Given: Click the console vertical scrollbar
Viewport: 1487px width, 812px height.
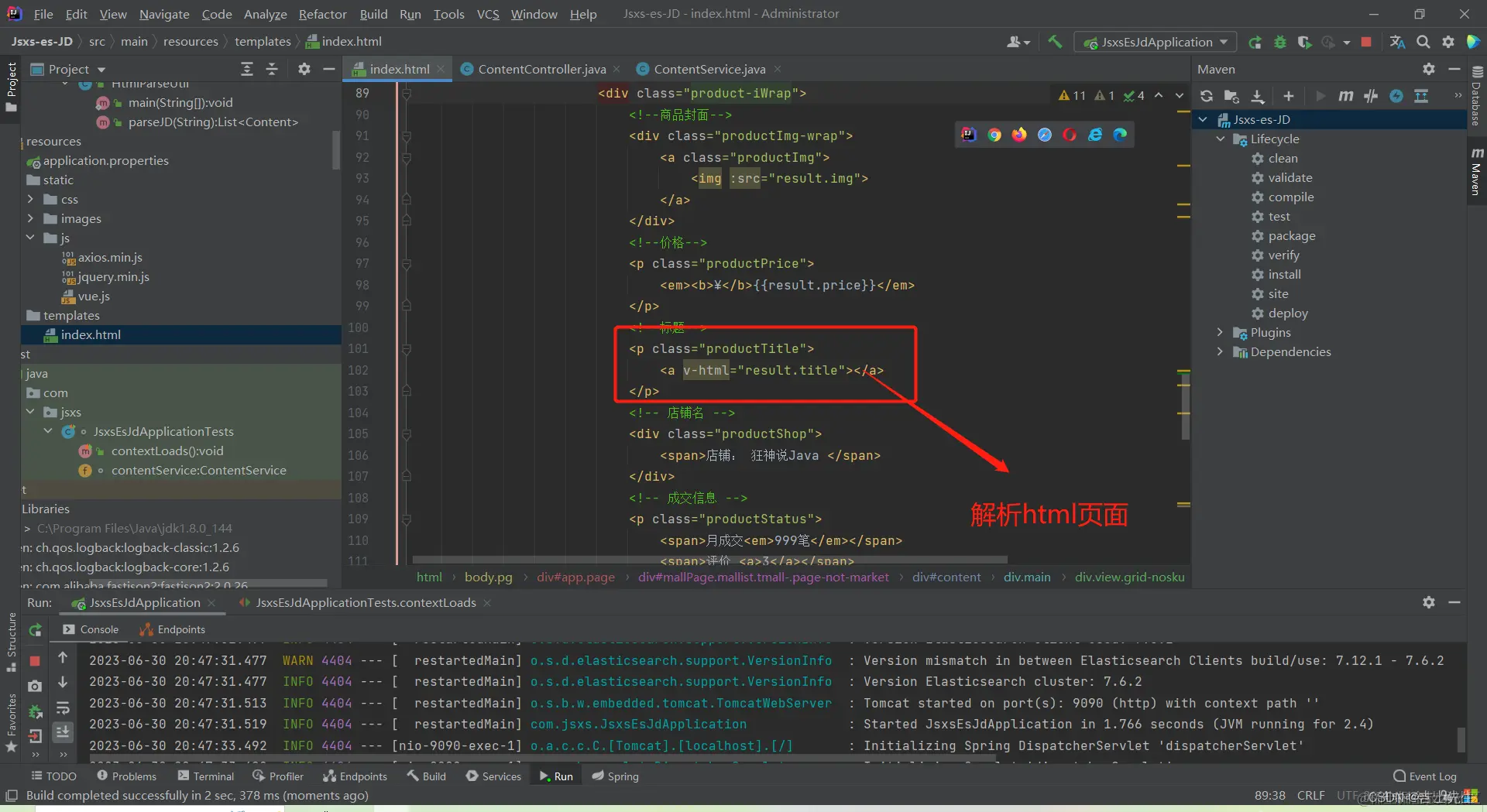Looking at the screenshot, I should tap(1461, 739).
